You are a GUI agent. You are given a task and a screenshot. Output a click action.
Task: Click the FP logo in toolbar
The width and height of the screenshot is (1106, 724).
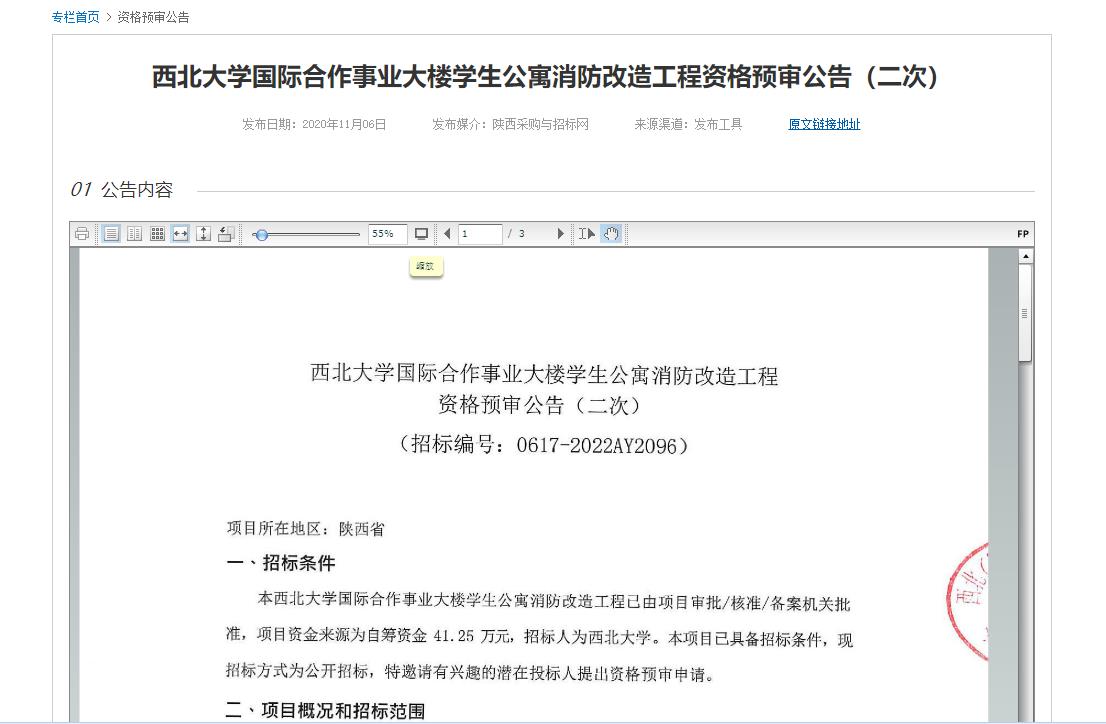1022,234
